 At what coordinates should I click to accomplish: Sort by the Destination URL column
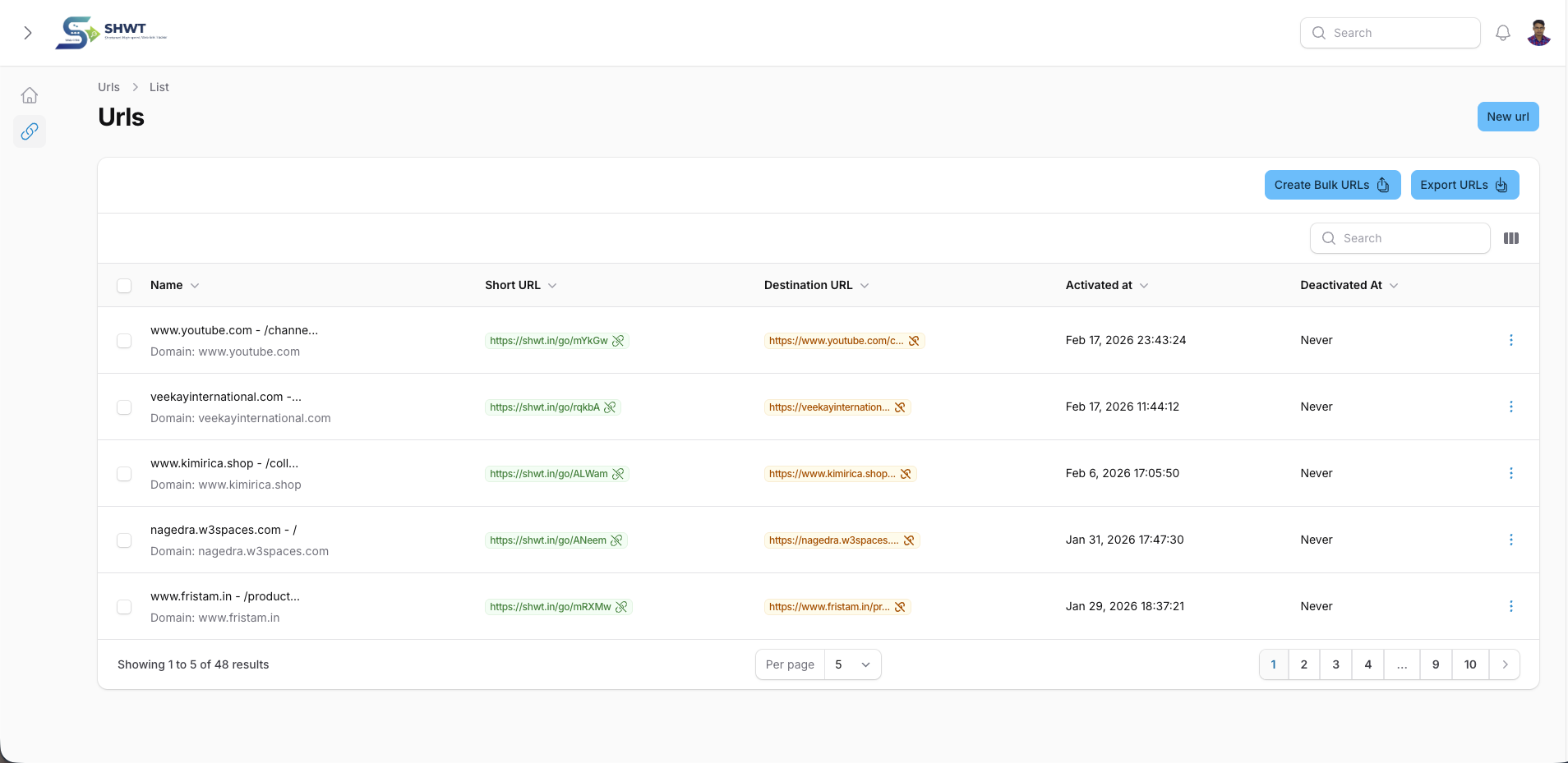[817, 285]
